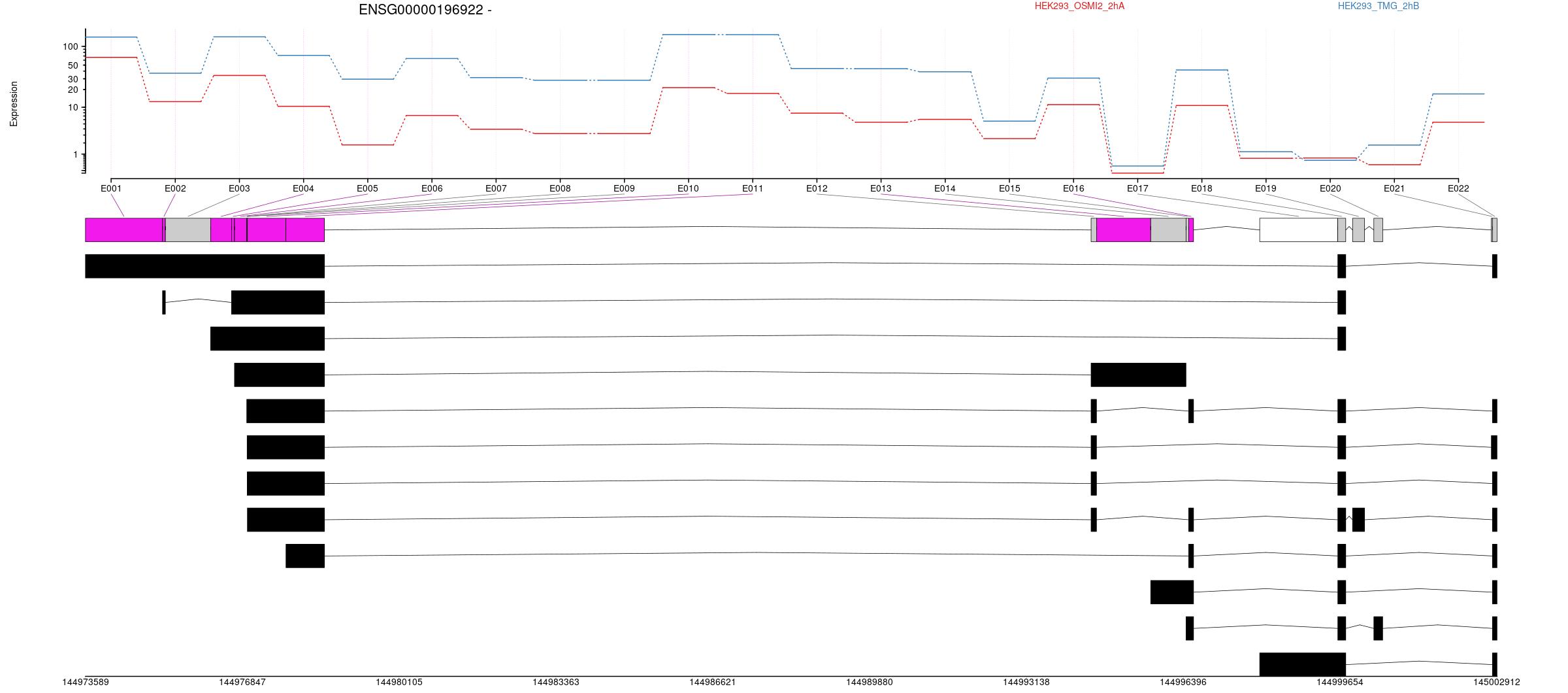Click y-axis tick value 20
1568x693 pixels.
(x=73, y=90)
